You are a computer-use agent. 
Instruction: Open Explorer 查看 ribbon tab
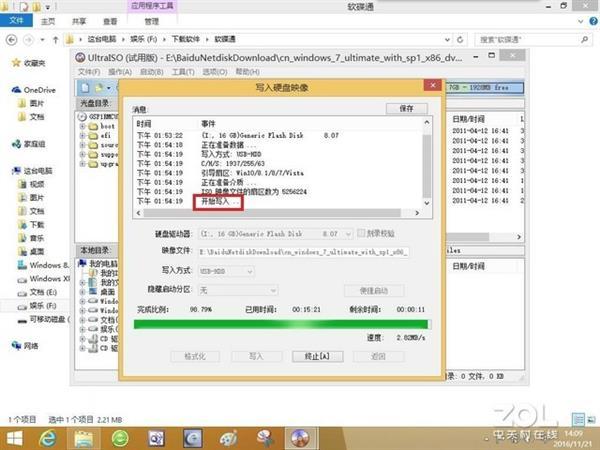(110, 21)
